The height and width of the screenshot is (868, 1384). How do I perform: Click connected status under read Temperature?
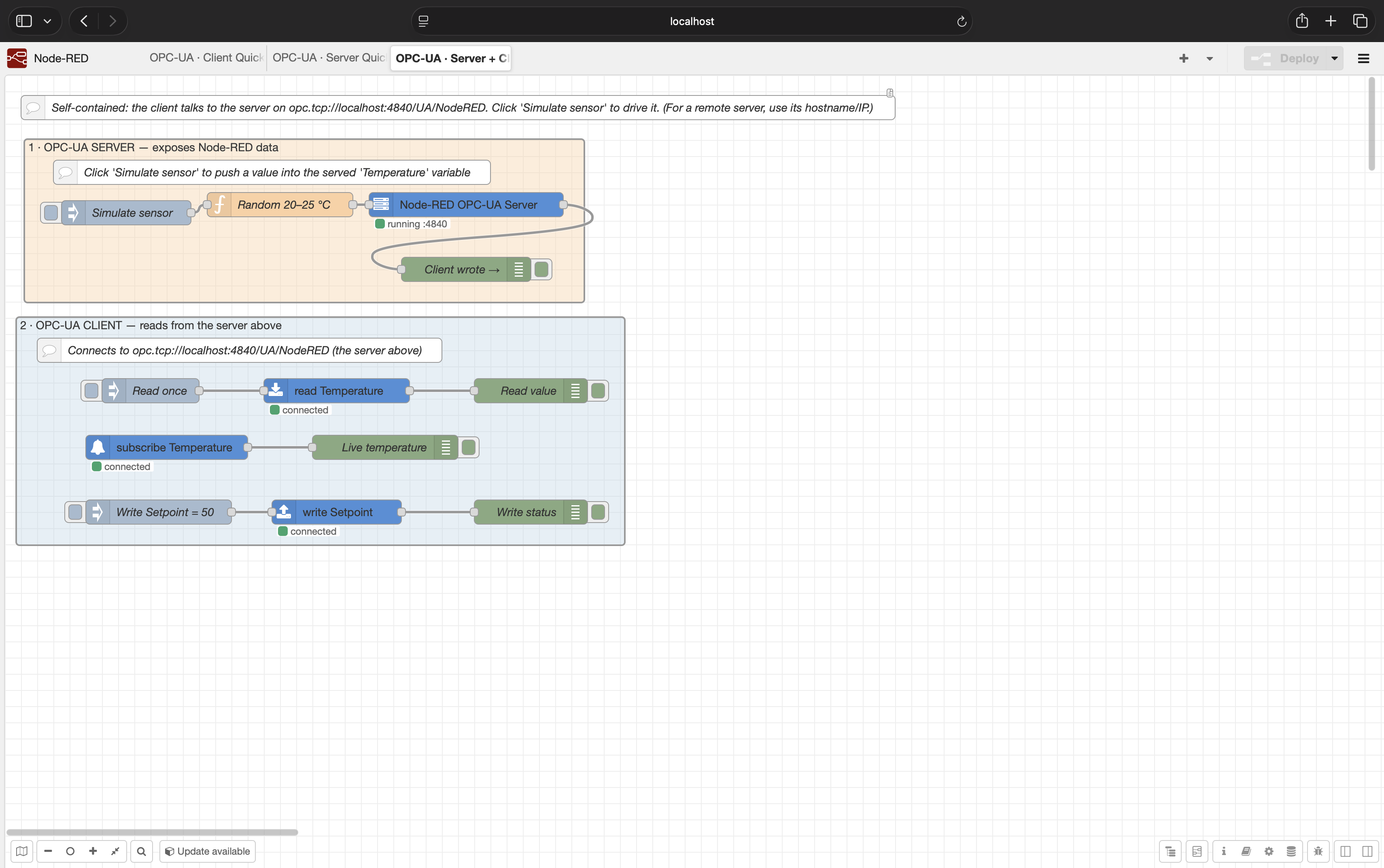(305, 410)
